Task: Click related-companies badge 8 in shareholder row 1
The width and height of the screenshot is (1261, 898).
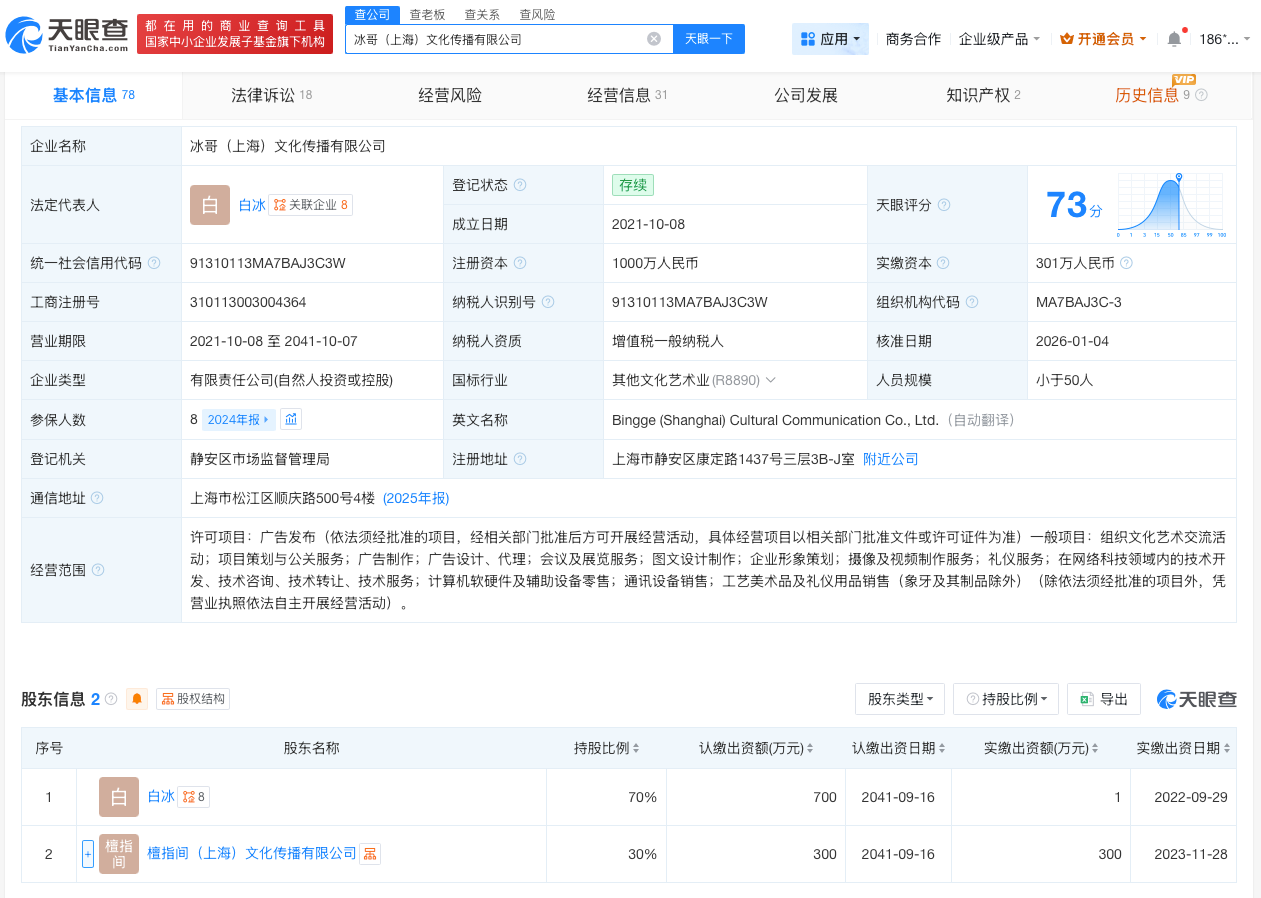Action: [194, 797]
